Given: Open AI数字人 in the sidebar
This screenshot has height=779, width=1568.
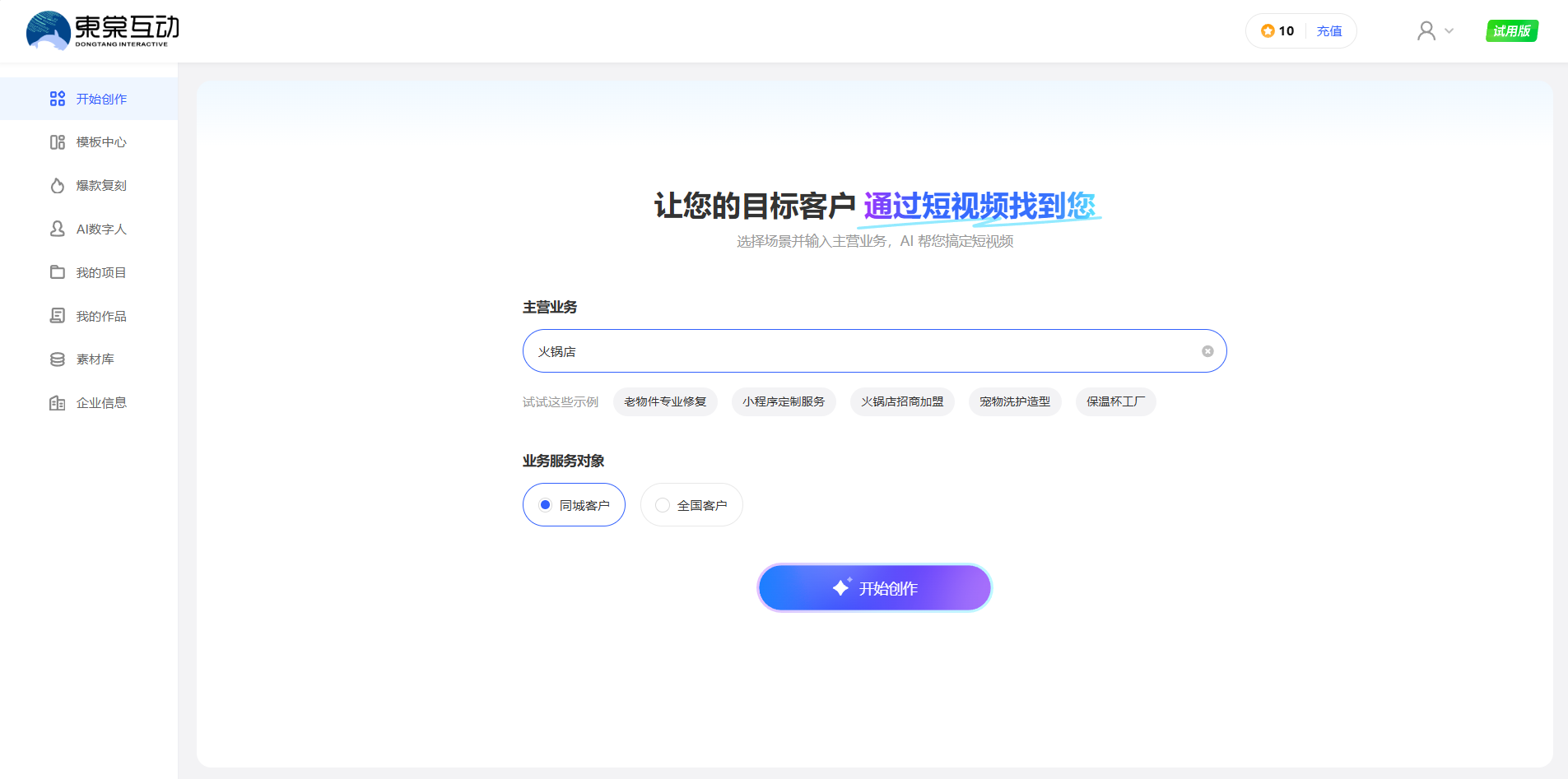Looking at the screenshot, I should click(x=89, y=229).
